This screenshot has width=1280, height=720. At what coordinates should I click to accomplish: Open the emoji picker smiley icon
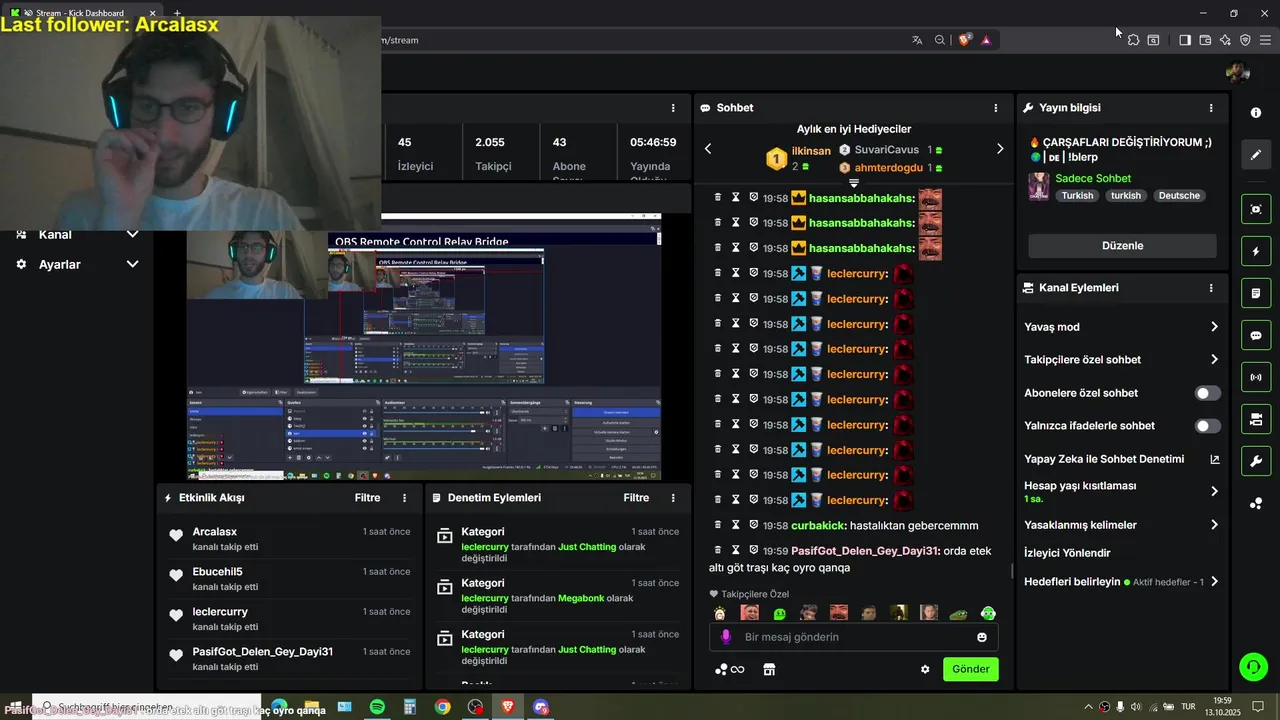[982, 637]
